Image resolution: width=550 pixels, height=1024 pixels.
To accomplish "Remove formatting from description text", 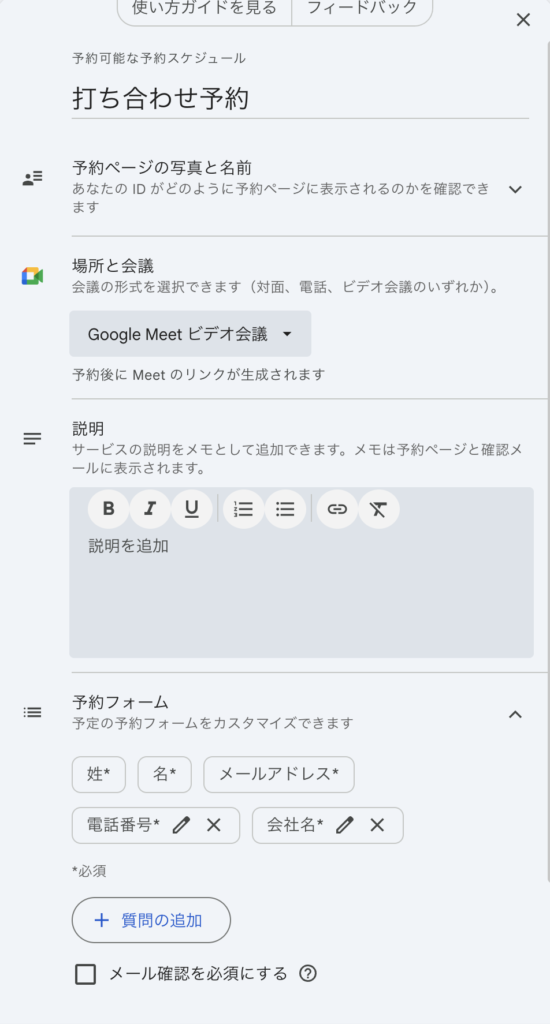I will (x=378, y=509).
